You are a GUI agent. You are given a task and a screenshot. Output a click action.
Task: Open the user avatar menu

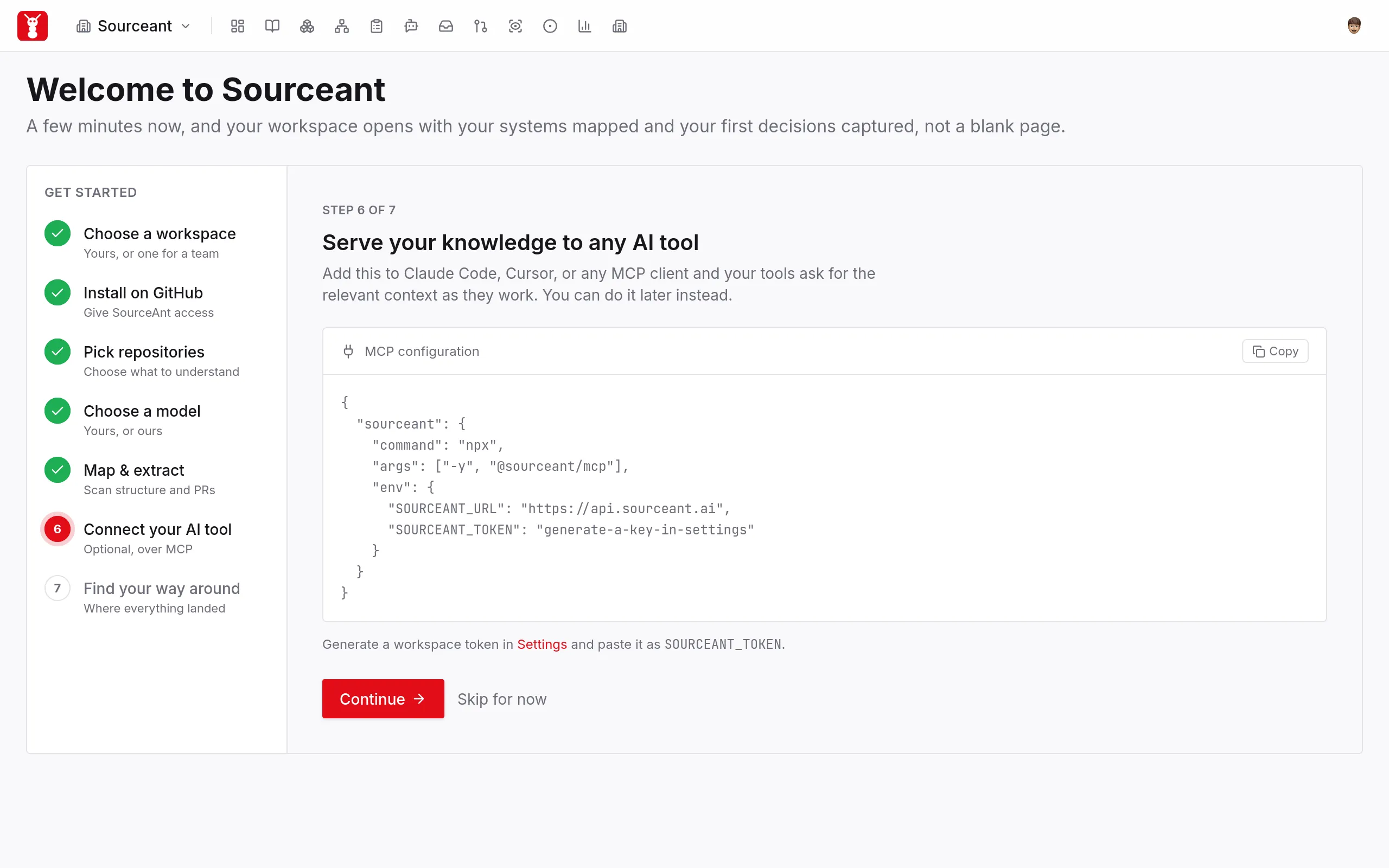(x=1354, y=26)
